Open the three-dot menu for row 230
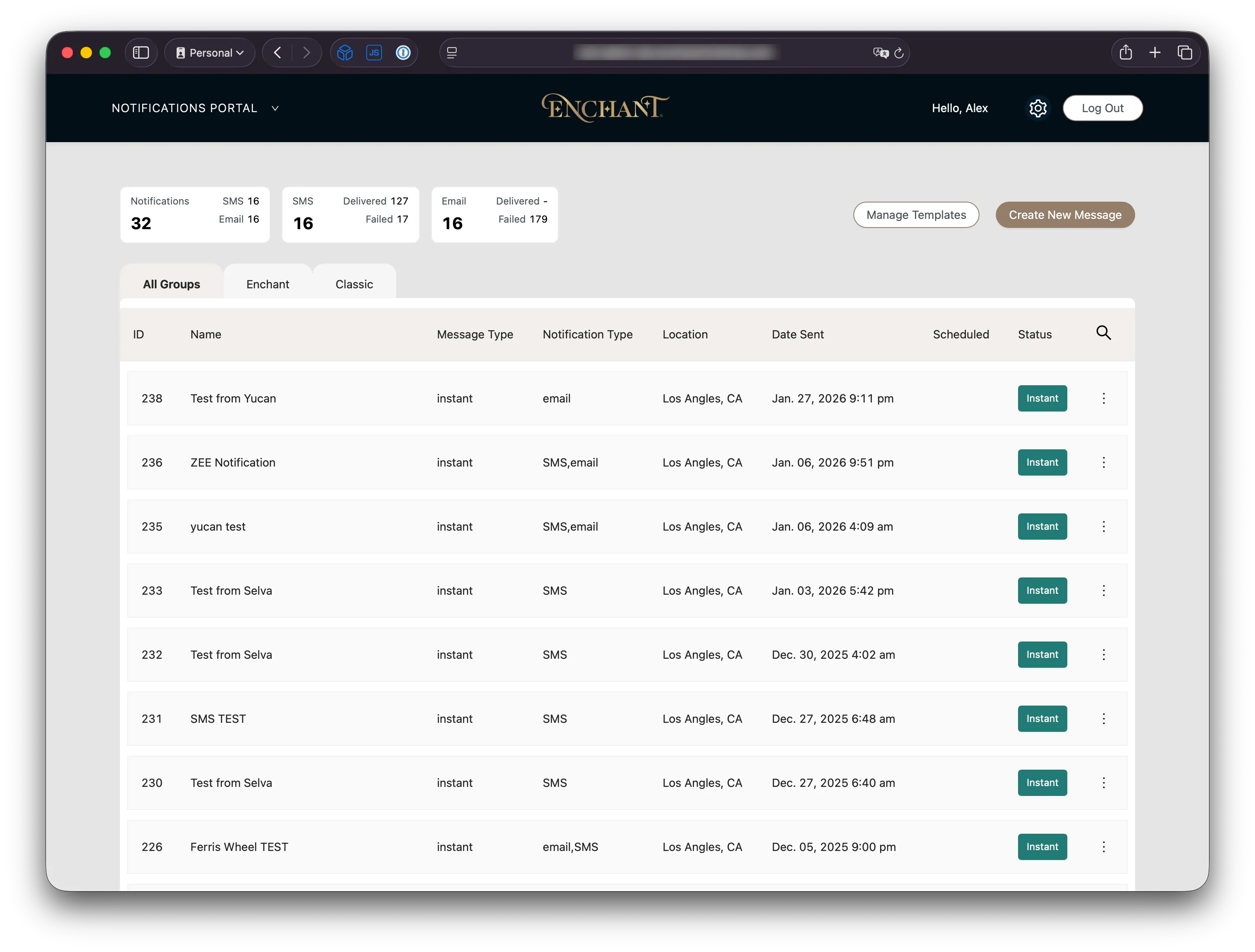The image size is (1255, 952). point(1103,783)
